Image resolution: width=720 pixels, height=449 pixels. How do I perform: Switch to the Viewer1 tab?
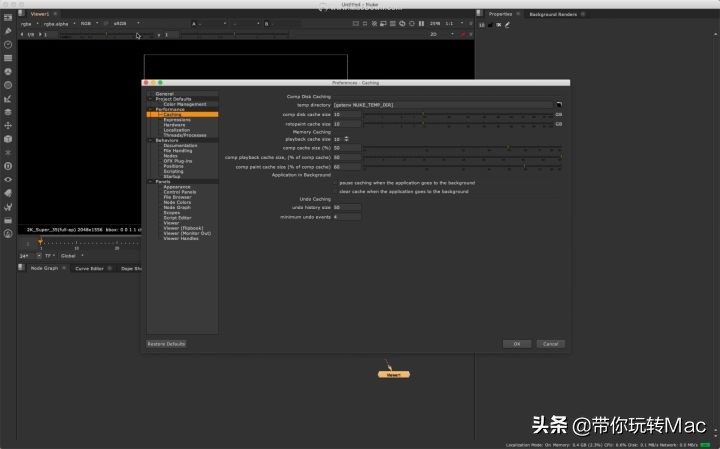(39, 14)
